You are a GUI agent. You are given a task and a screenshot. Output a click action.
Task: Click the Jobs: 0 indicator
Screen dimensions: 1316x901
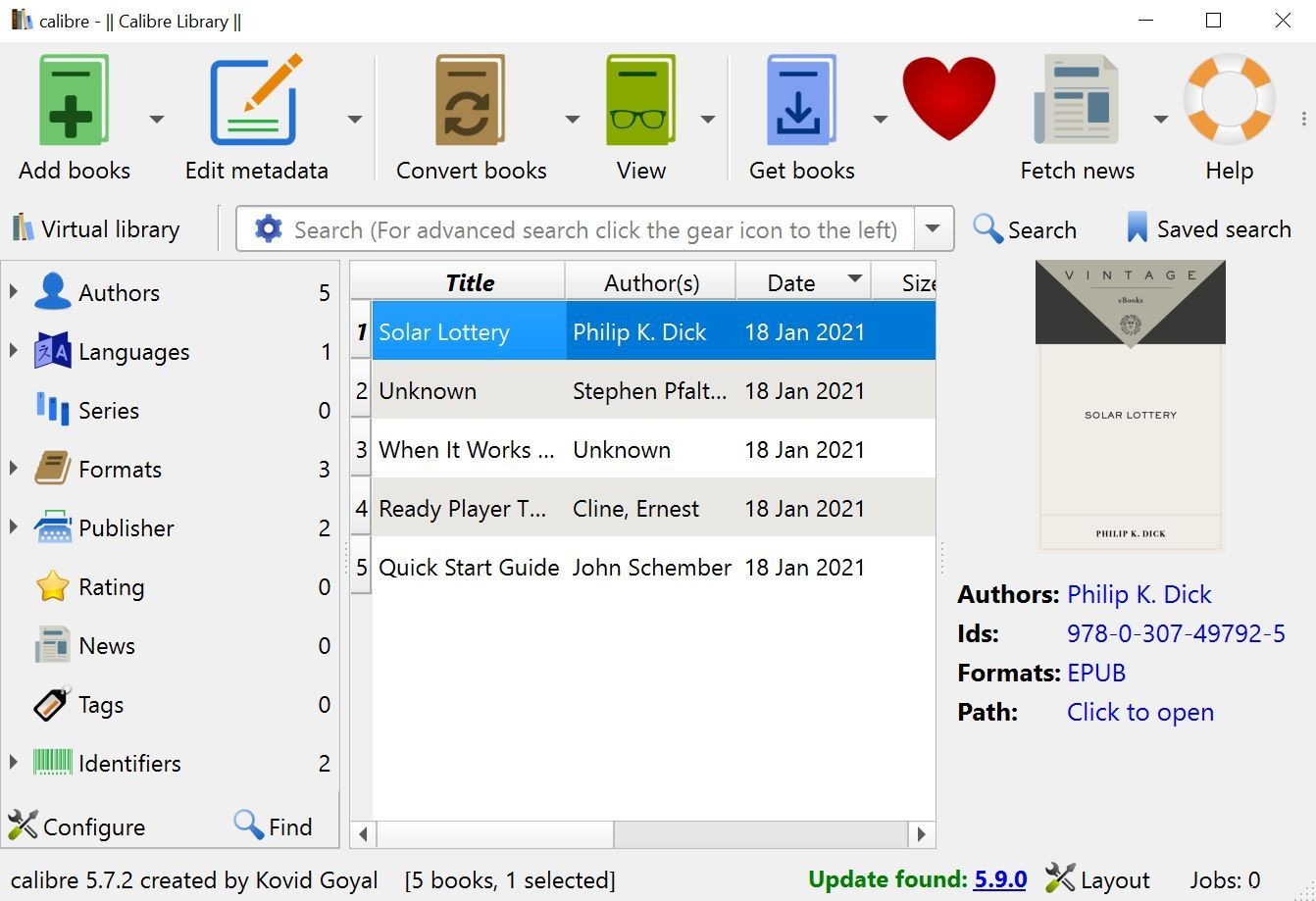tap(1225, 880)
